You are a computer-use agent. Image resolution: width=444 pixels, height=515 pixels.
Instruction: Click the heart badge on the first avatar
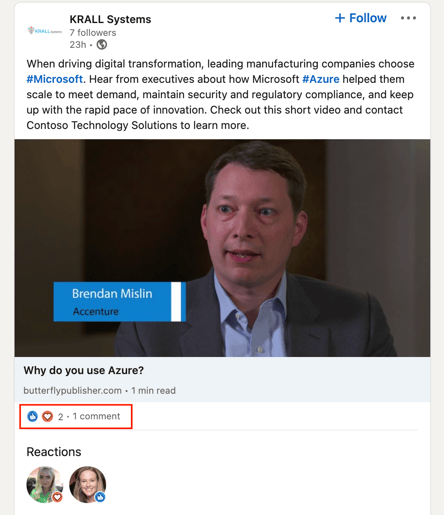[57, 497]
